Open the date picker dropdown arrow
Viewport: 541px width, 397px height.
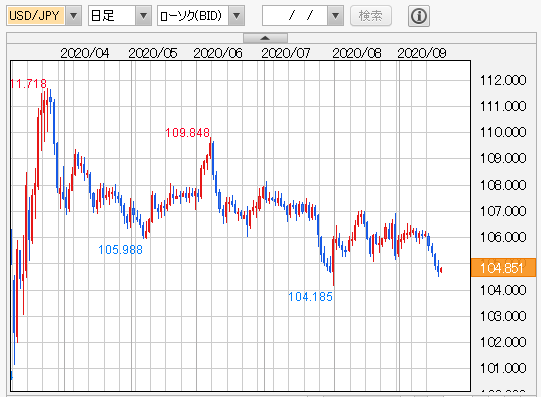[335, 16]
